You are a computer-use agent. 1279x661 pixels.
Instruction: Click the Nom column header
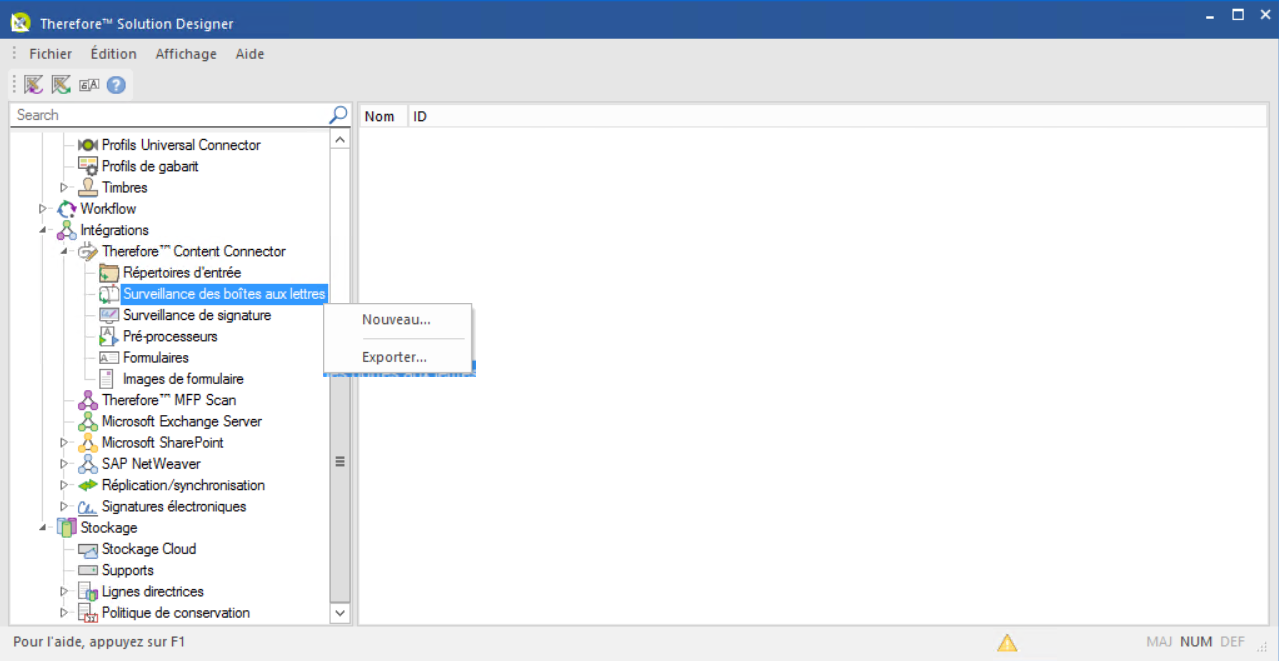click(383, 117)
